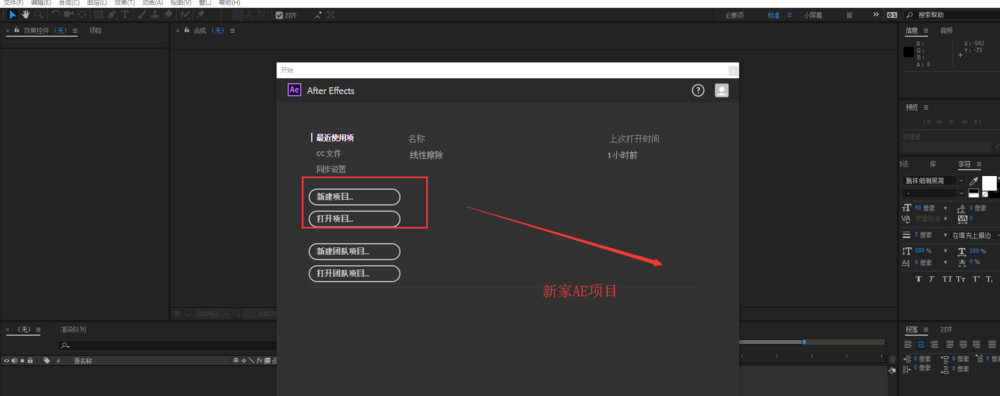Jump to first frame in Preview panel
Screen dimensions: 1000x396
(x=927, y=121)
